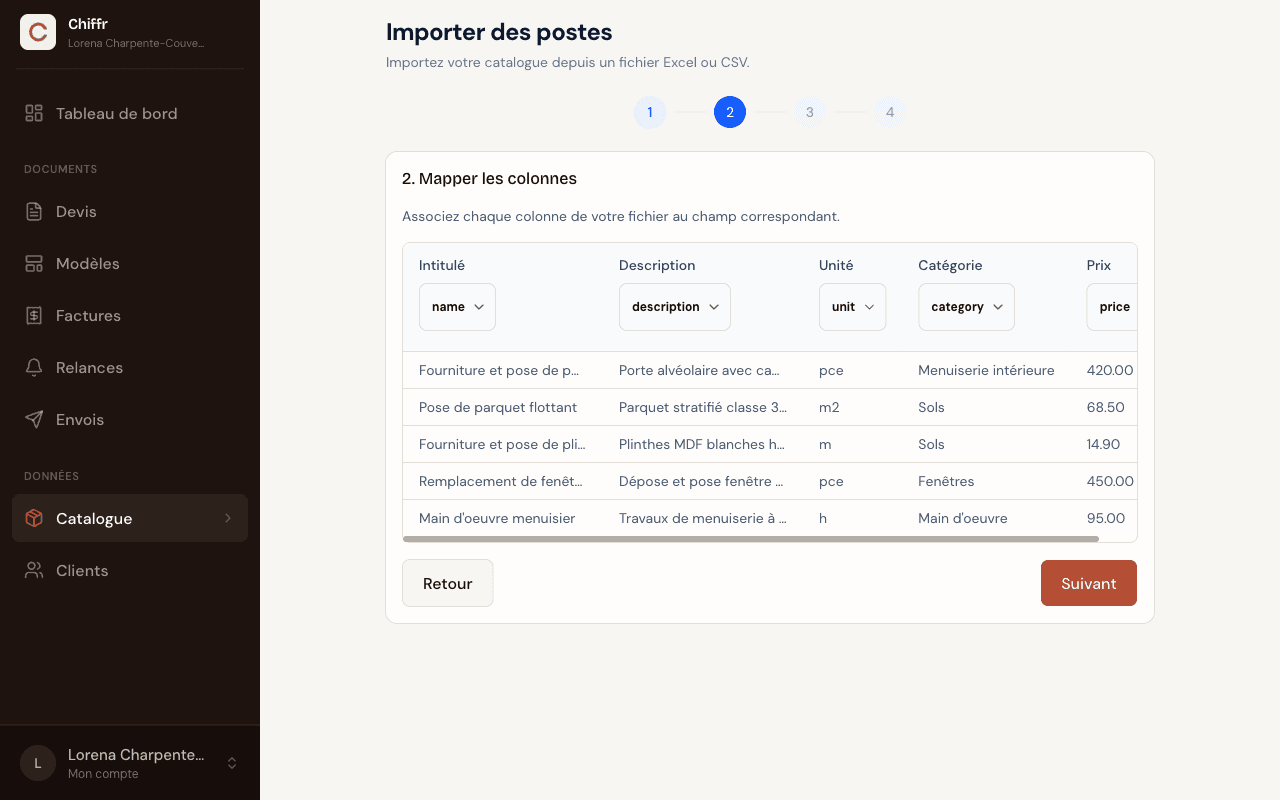Go to step 1 of import
The height and width of the screenshot is (800, 1280).
pos(650,112)
